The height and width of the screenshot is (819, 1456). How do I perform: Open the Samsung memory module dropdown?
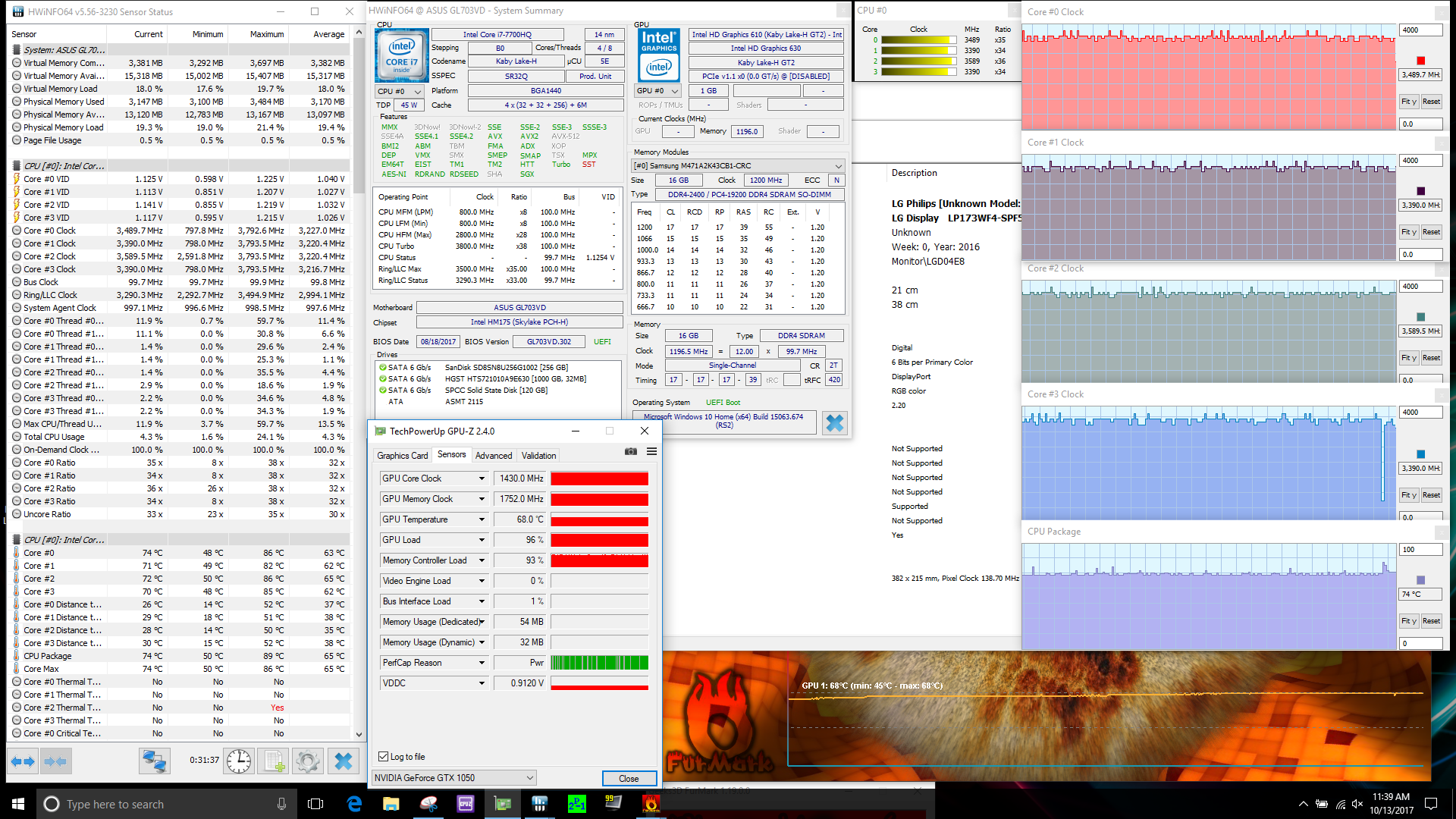(738, 166)
